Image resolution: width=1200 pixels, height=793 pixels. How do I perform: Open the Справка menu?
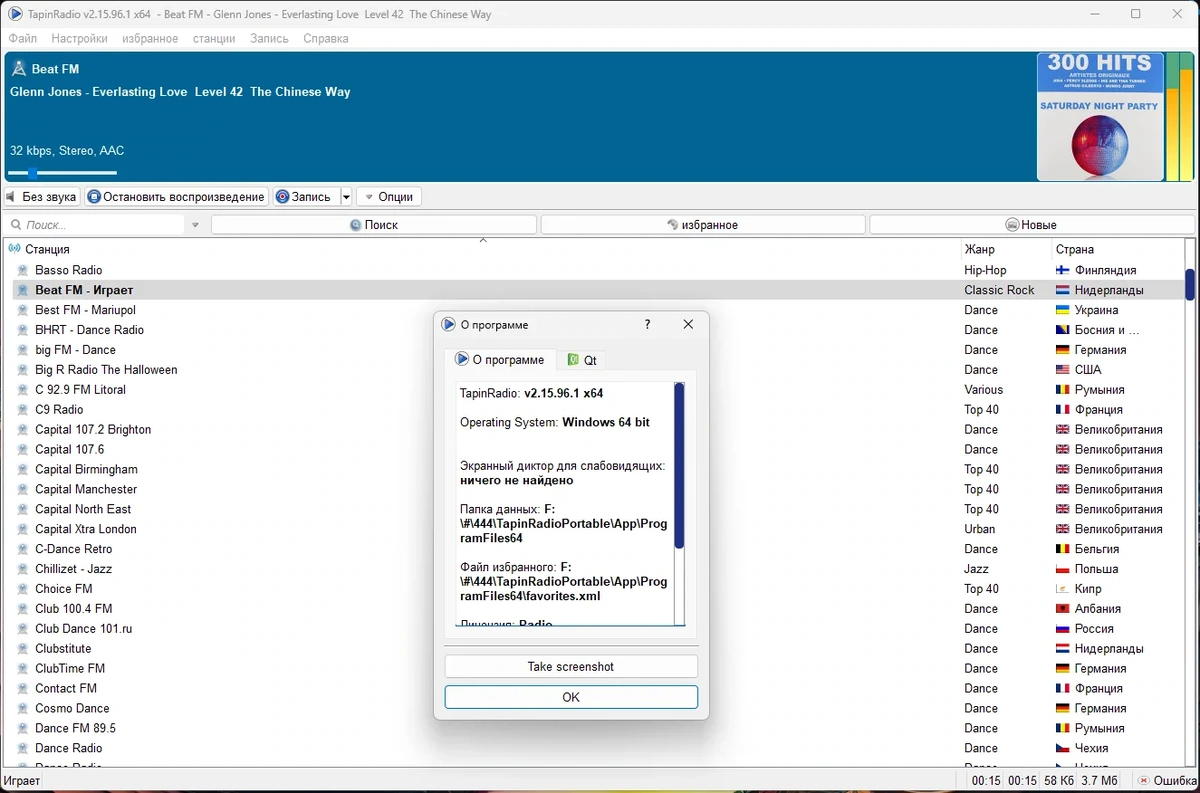tap(325, 39)
